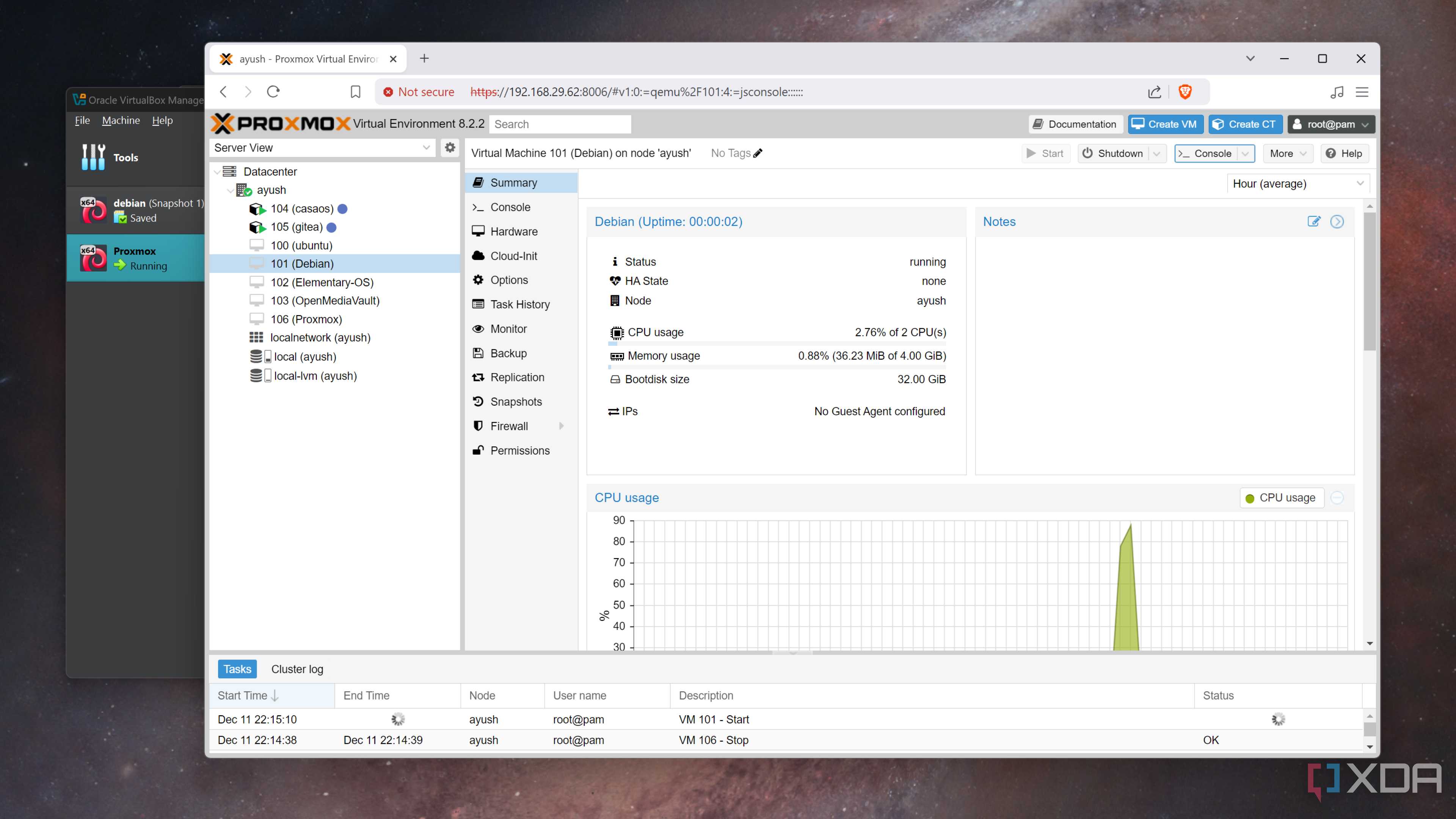Bookmark this page with the bookmark icon
Screen dimensions: 1456x819
click(x=355, y=91)
